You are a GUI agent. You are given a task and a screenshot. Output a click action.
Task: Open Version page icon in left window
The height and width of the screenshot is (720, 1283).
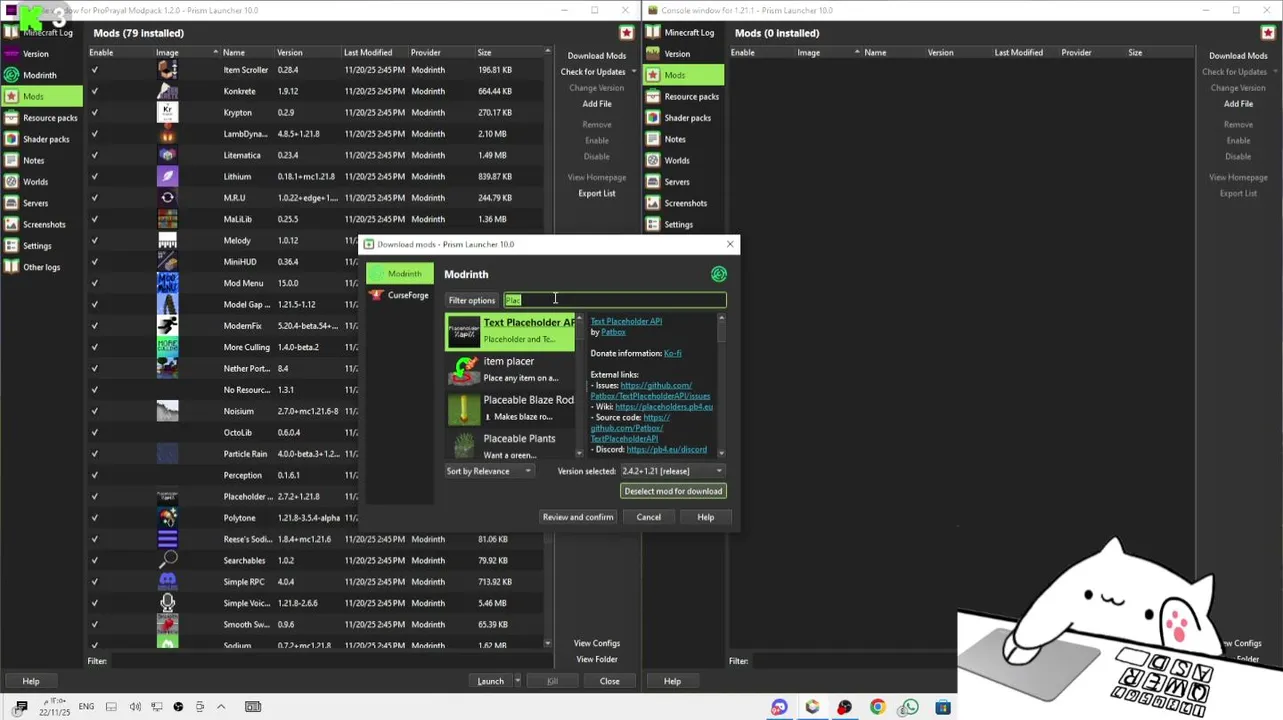tap(11, 54)
